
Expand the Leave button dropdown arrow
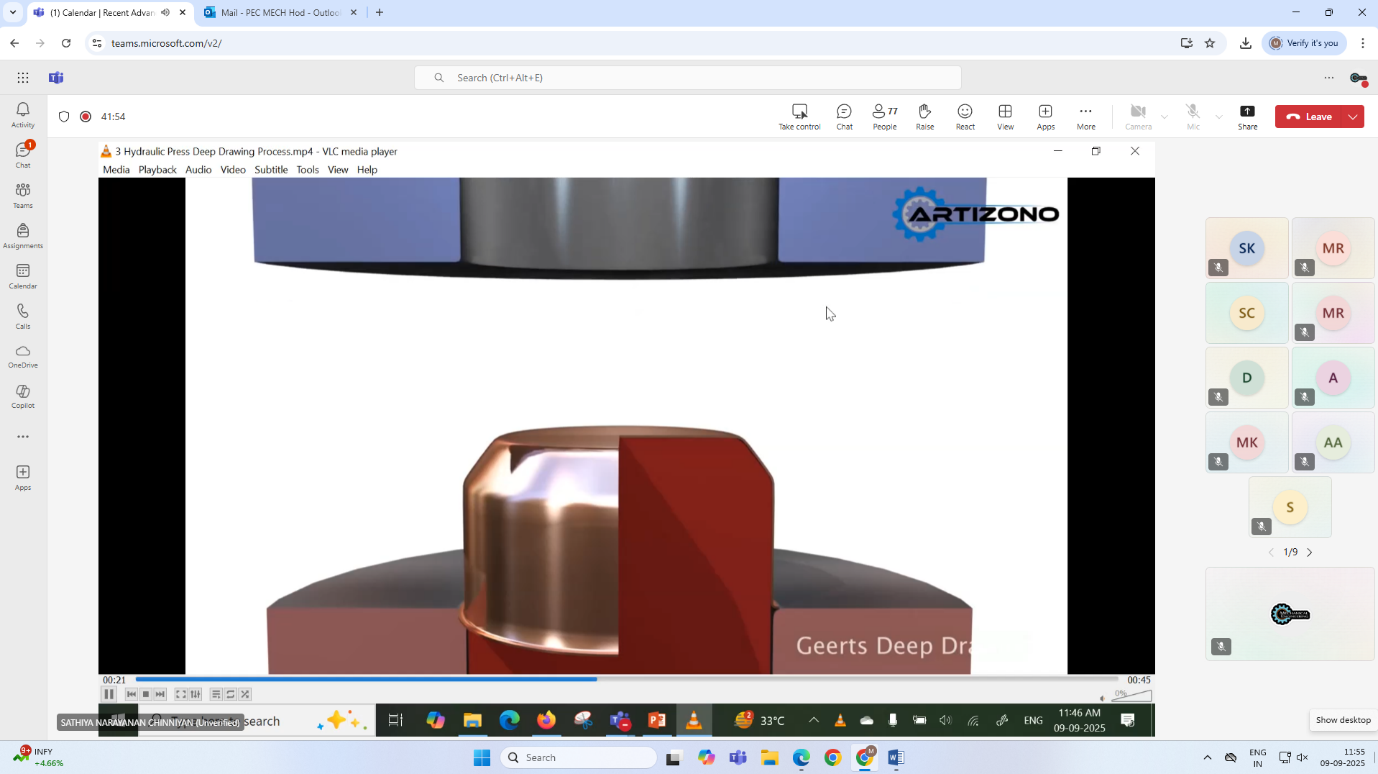1353,116
